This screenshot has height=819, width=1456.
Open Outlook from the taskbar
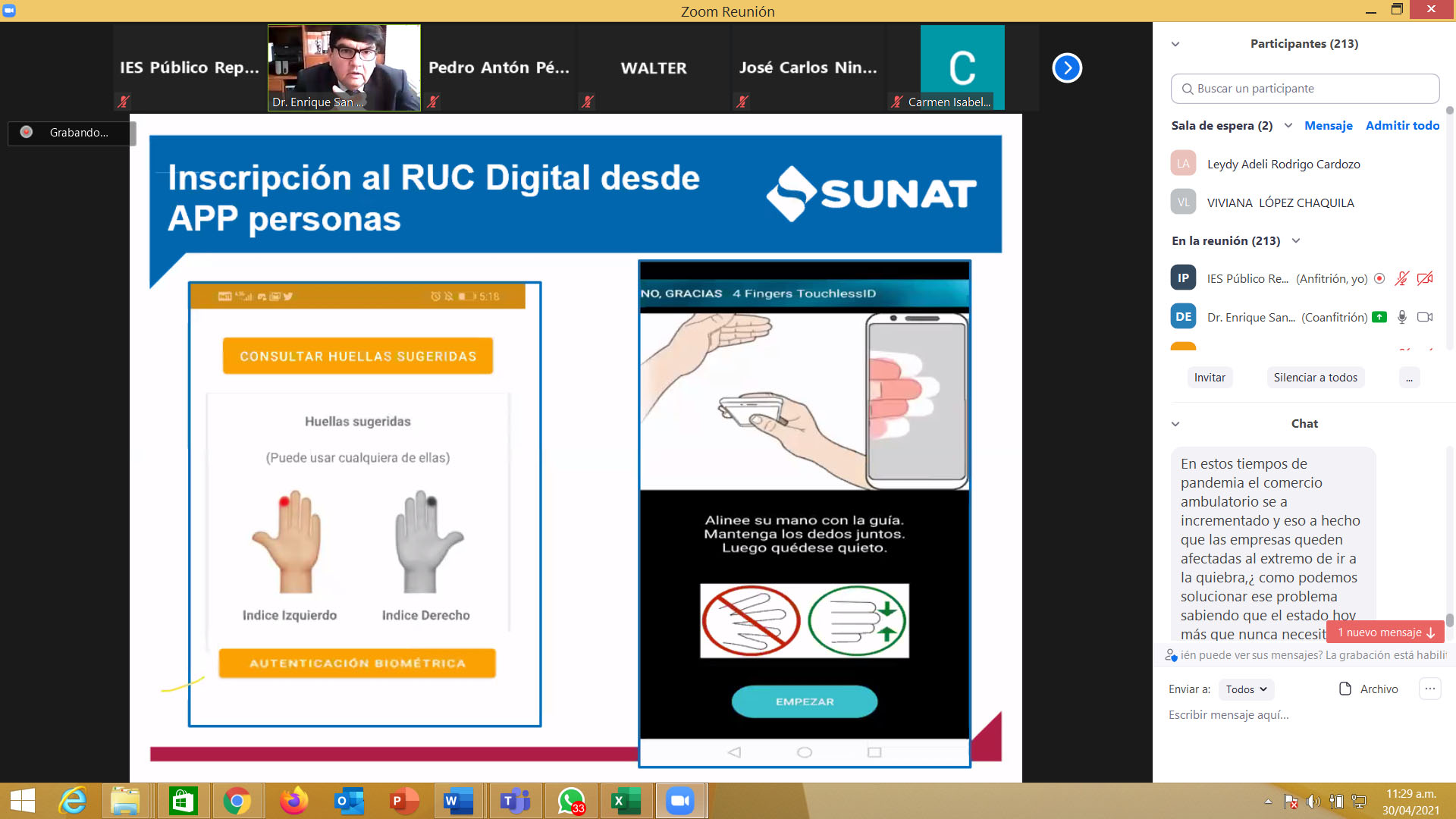coord(349,801)
